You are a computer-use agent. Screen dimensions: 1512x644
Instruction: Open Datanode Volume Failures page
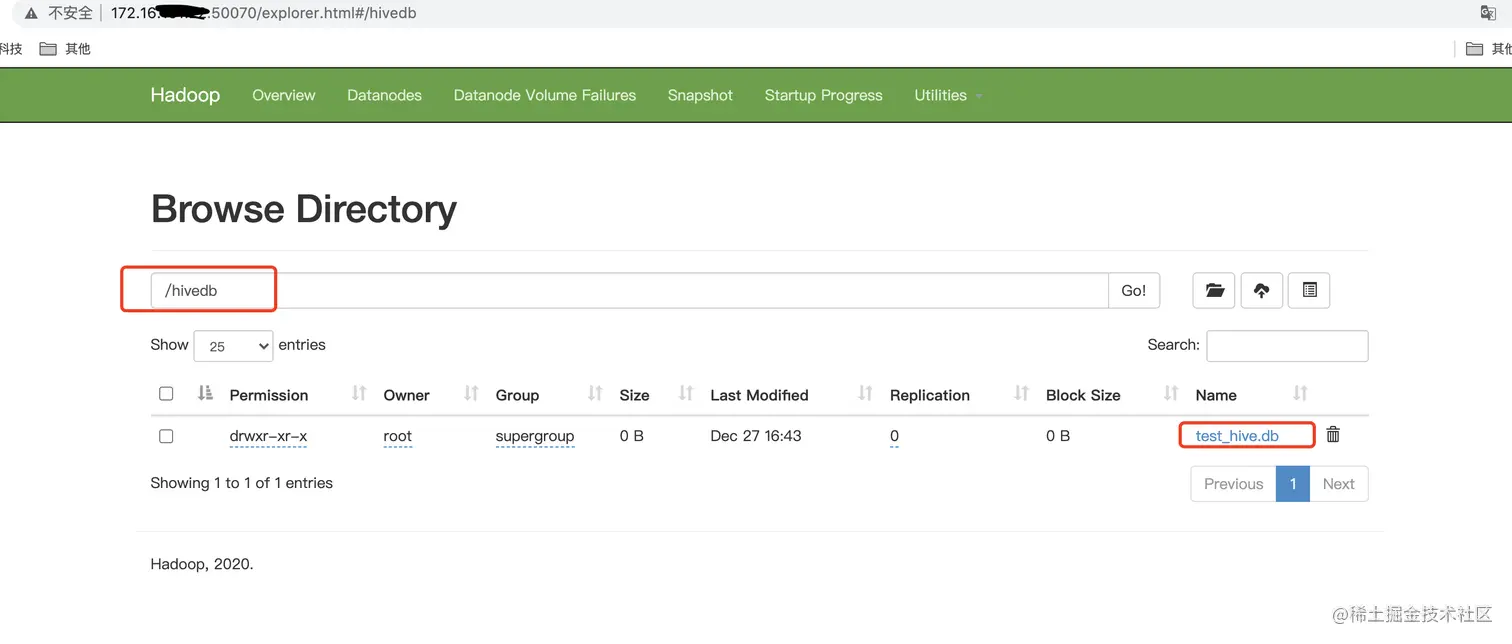tap(545, 95)
